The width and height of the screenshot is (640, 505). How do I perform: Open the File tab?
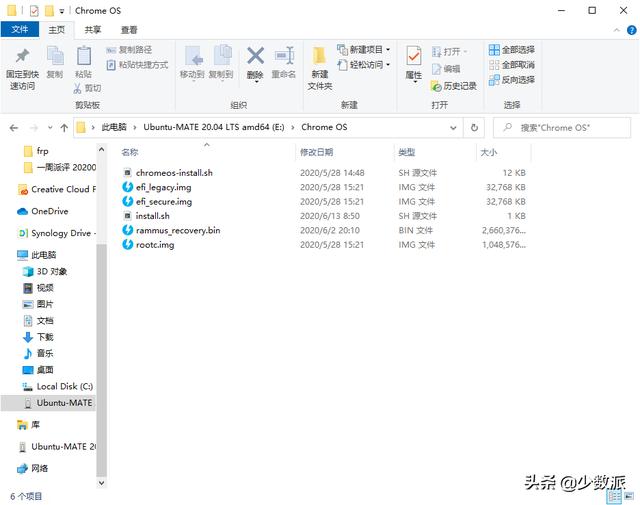tap(20, 29)
